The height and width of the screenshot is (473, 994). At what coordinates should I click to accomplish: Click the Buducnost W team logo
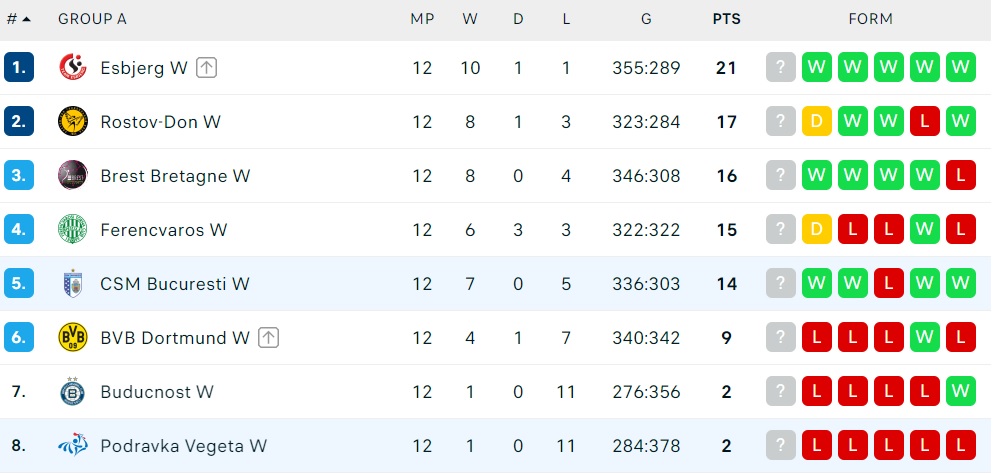click(73, 392)
